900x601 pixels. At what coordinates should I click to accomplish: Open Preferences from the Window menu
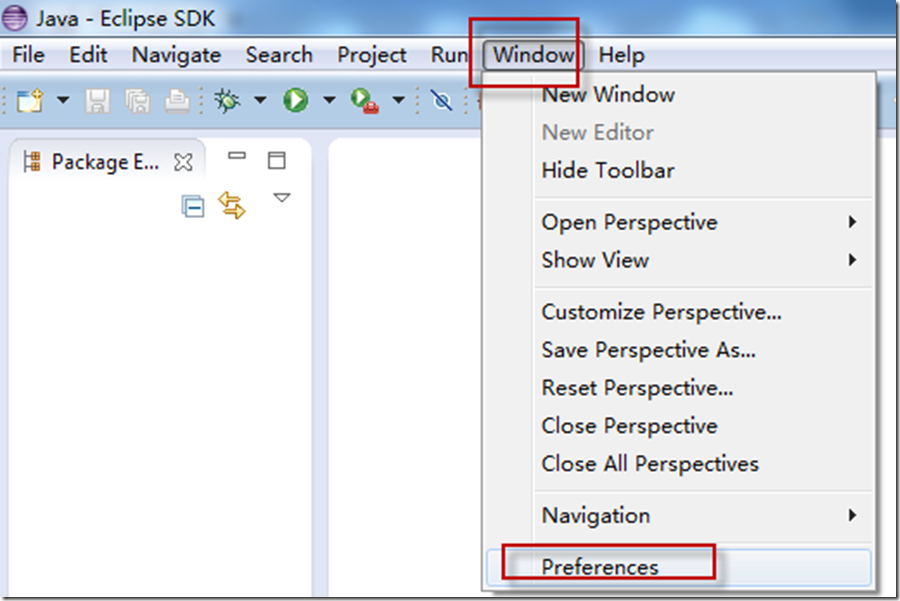click(x=678, y=567)
